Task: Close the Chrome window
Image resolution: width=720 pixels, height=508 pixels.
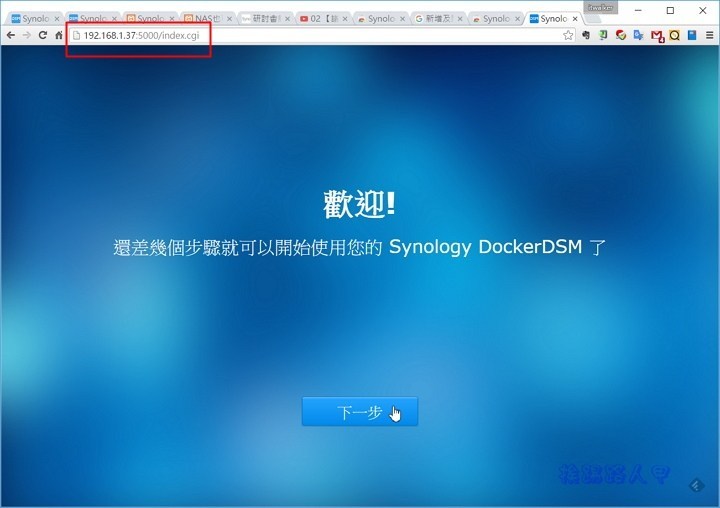Action: (x=703, y=10)
